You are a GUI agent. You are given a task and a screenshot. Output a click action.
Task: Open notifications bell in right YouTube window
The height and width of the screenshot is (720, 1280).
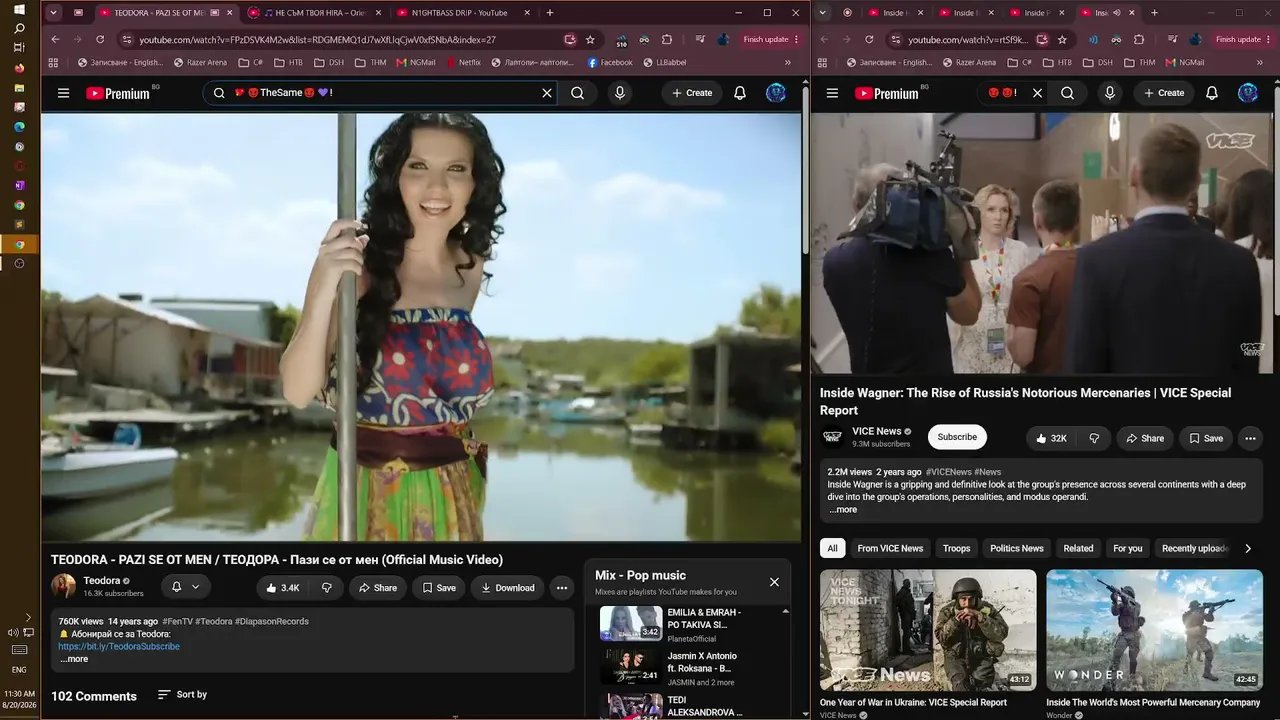coord(1212,93)
